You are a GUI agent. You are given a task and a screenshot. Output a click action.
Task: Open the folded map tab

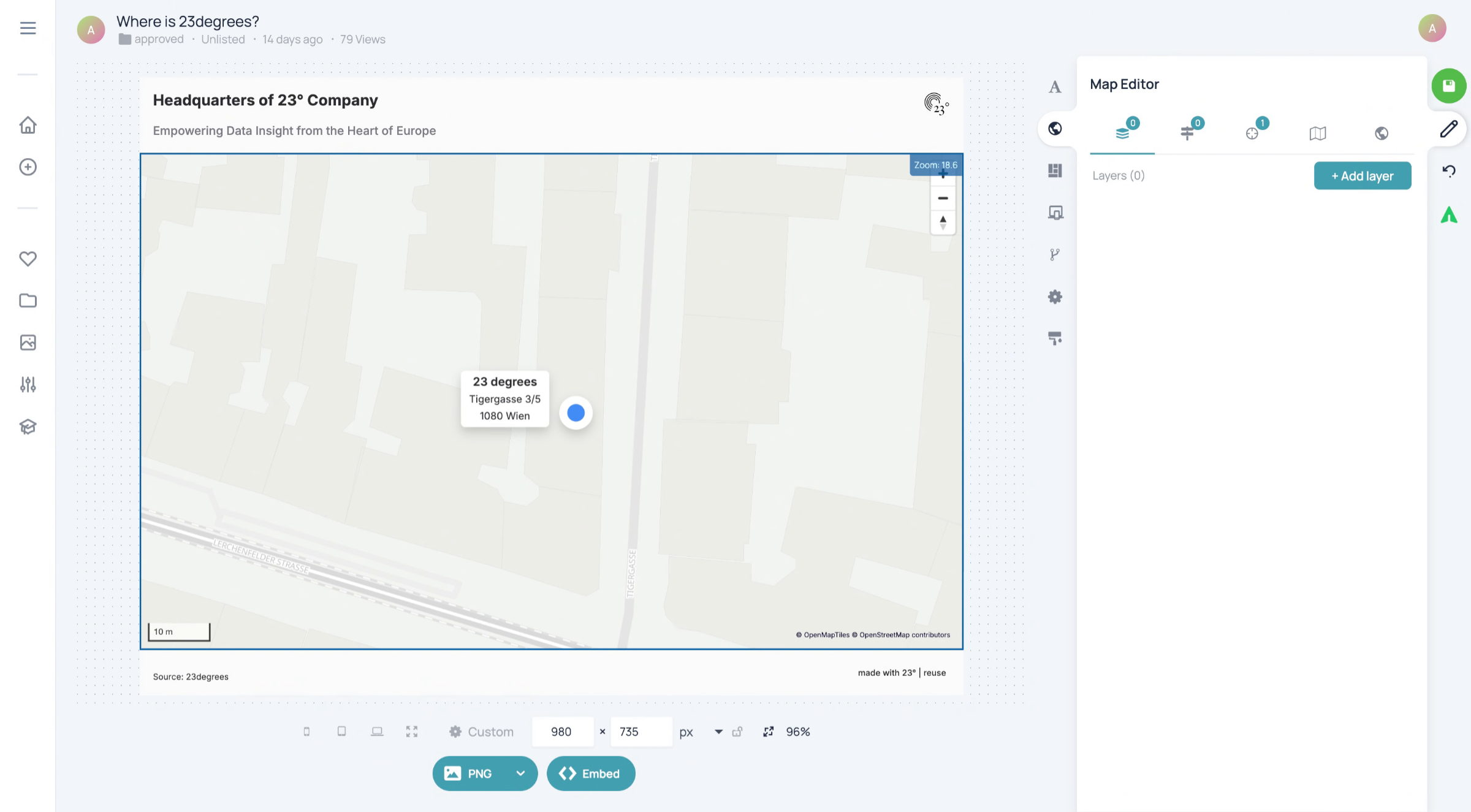(1317, 133)
